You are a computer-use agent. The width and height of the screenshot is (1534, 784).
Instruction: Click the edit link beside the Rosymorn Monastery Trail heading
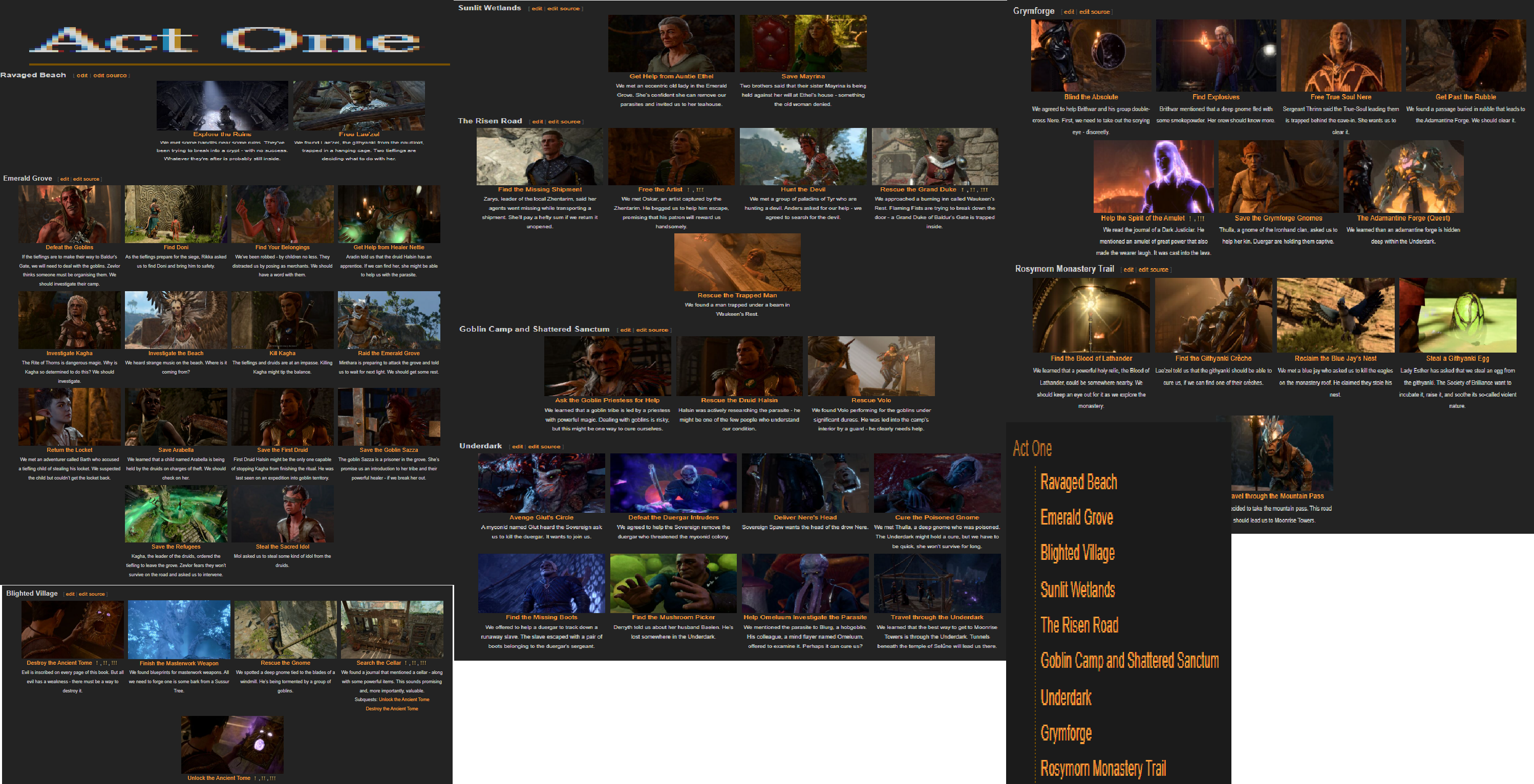click(x=1128, y=270)
